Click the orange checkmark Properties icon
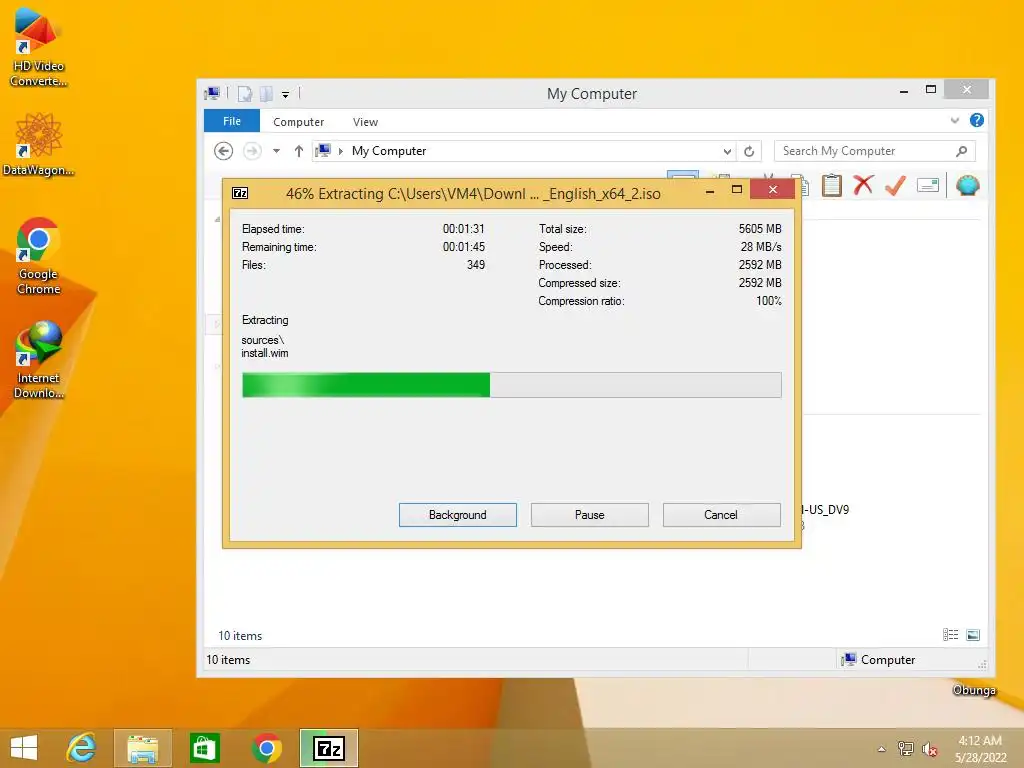 895,185
